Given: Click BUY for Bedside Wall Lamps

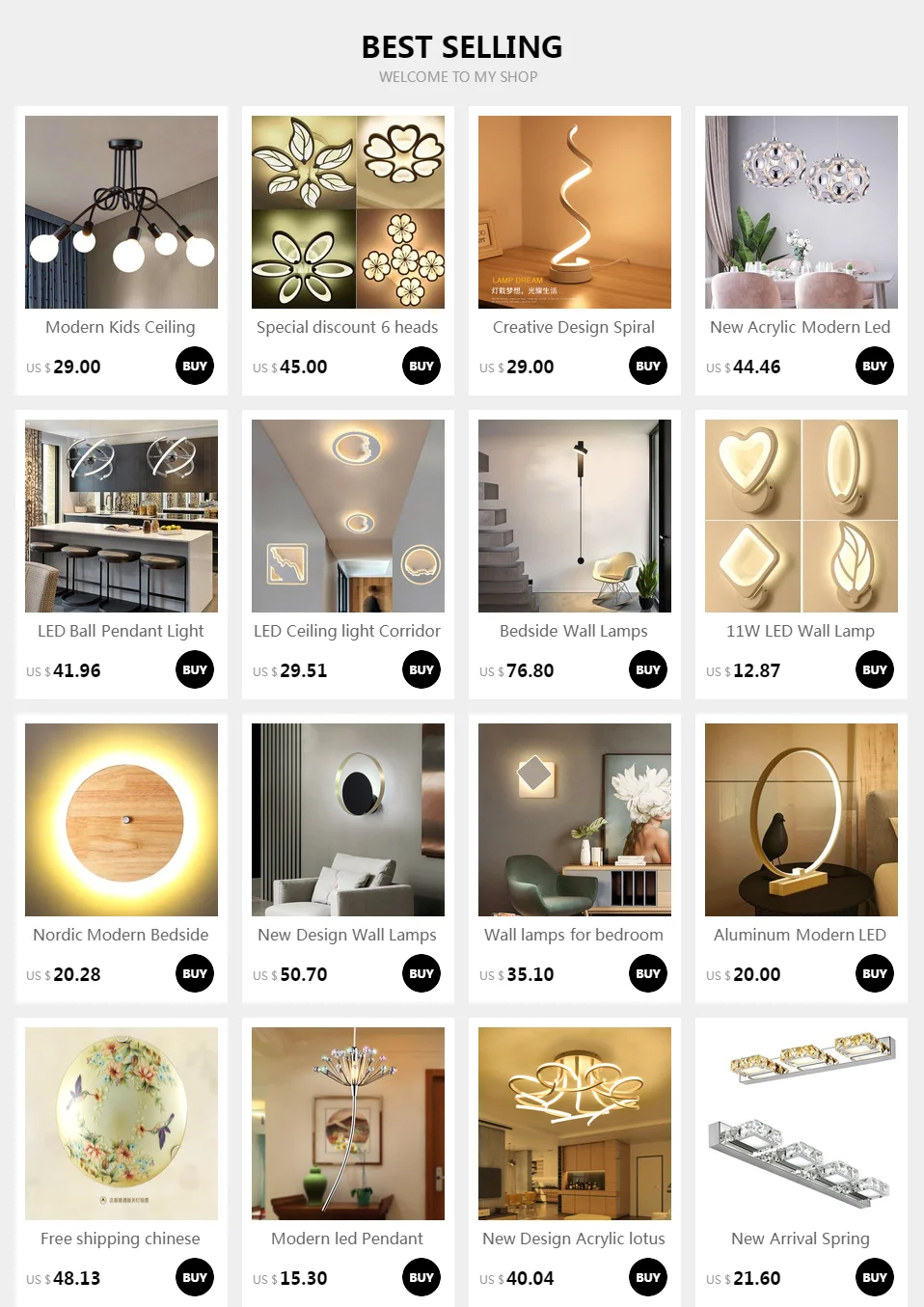Looking at the screenshot, I should tap(648, 669).
